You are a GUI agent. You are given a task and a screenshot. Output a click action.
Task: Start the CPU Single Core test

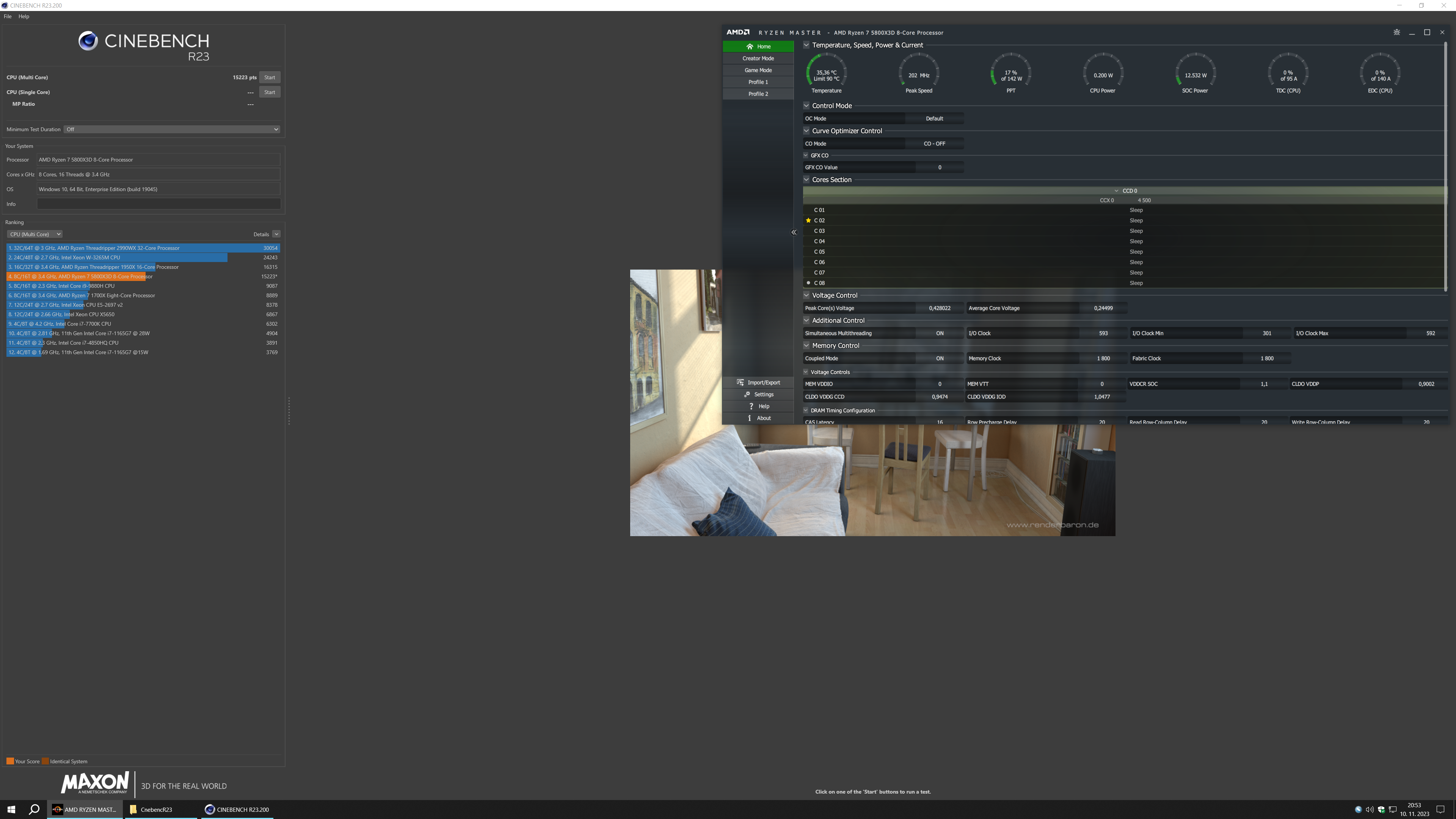click(x=270, y=92)
